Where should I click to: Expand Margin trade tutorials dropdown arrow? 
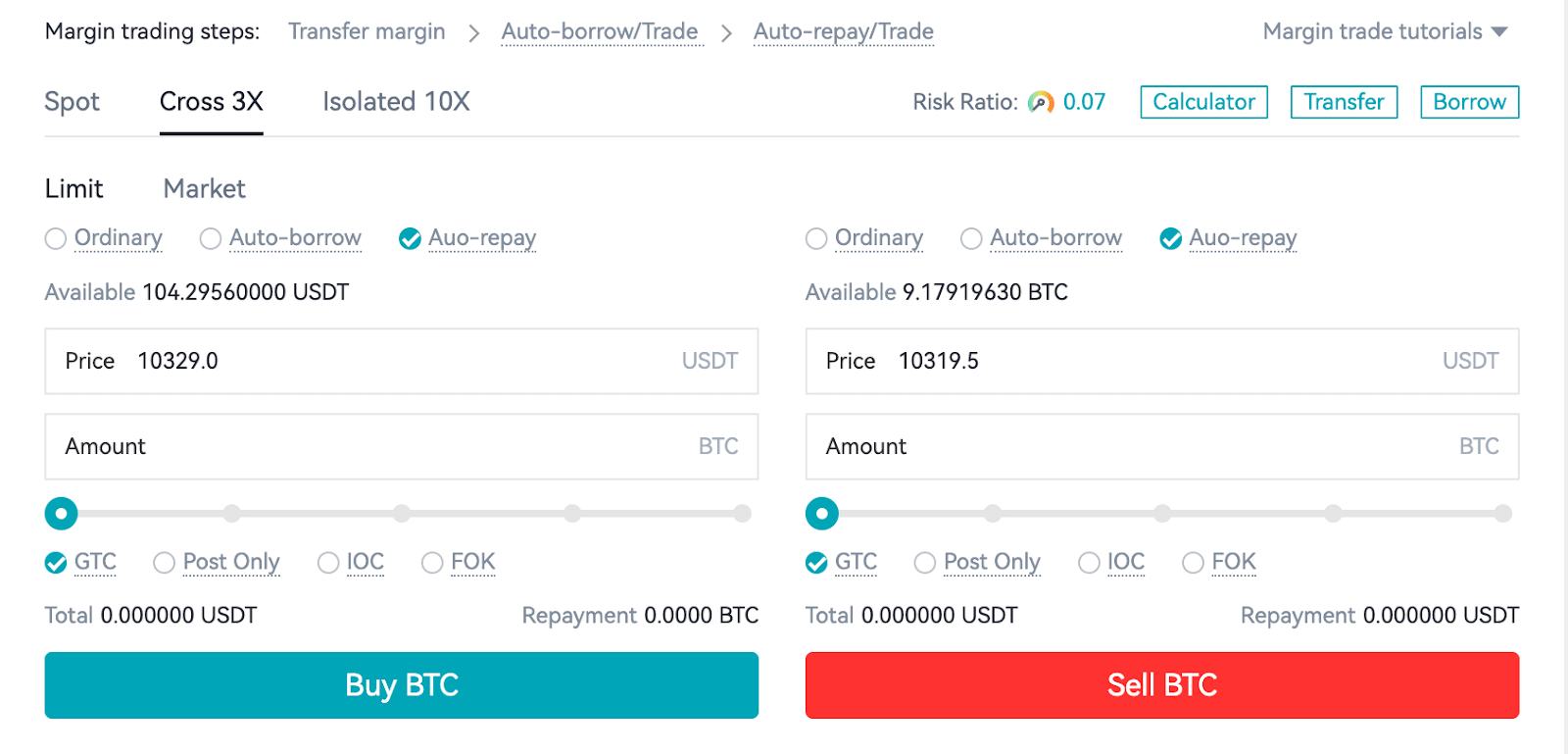[1498, 32]
